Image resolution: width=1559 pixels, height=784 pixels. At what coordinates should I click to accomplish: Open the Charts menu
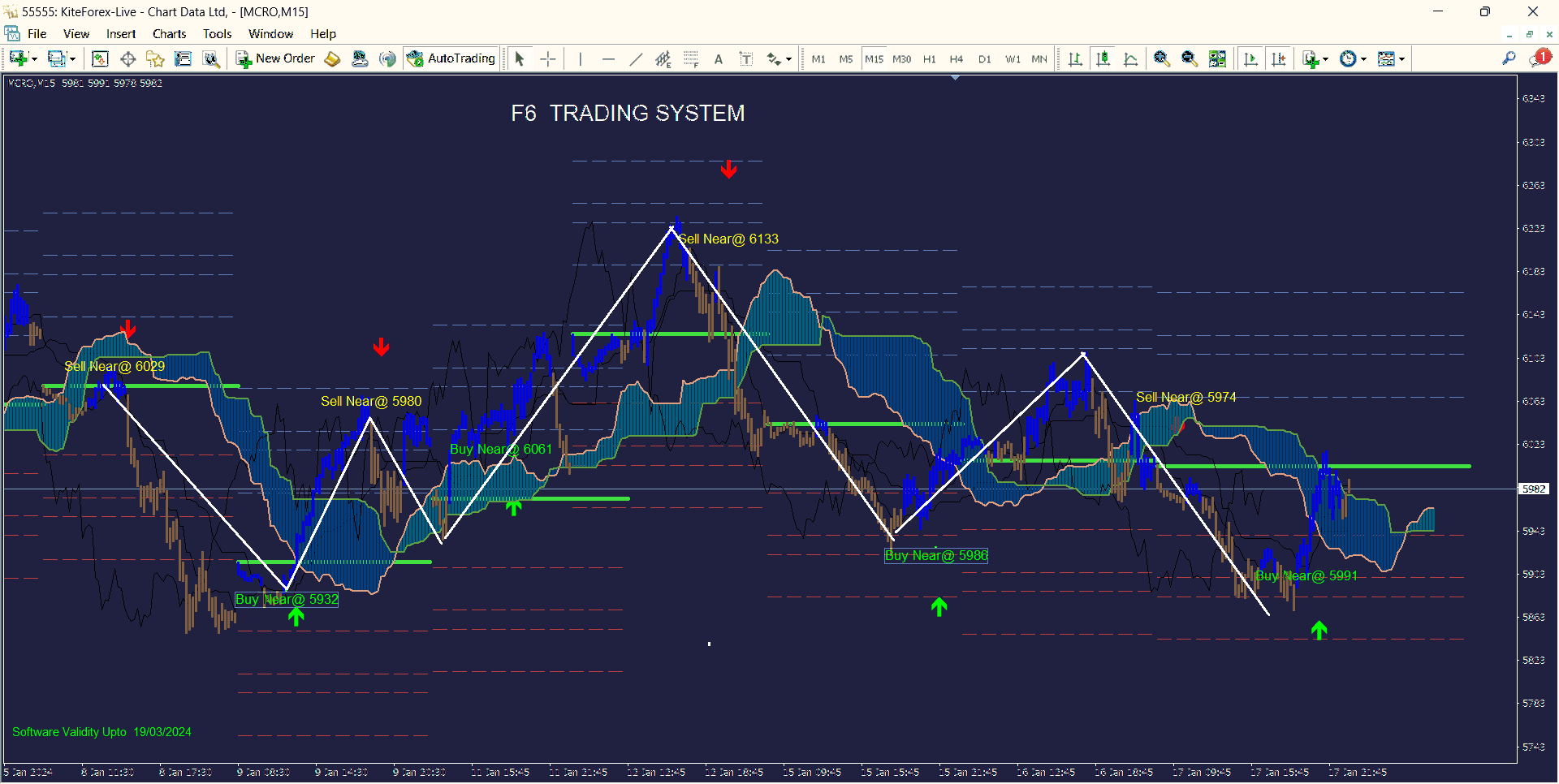click(x=169, y=34)
